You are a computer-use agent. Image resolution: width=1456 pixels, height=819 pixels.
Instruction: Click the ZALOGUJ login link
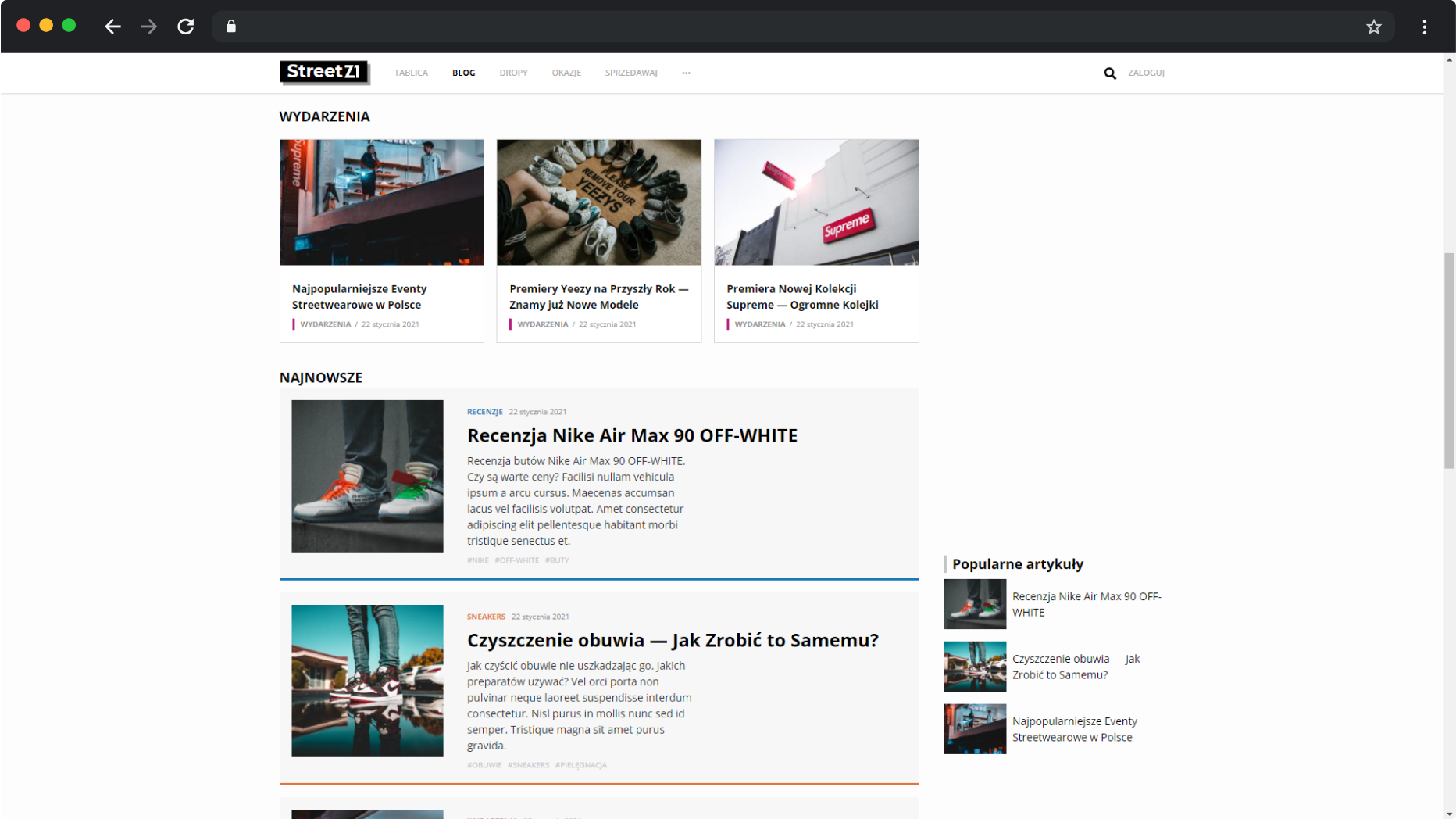1146,73
